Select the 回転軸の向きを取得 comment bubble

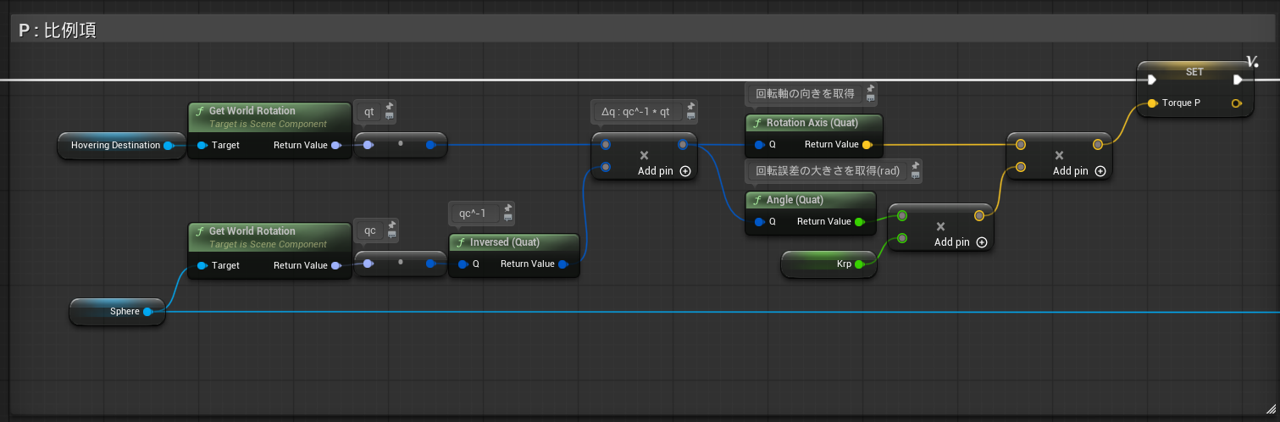click(x=805, y=94)
